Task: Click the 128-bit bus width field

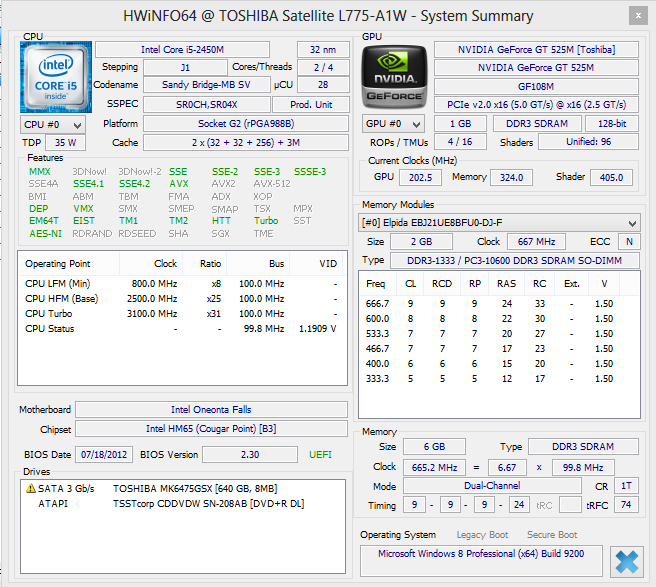Action: (x=612, y=124)
